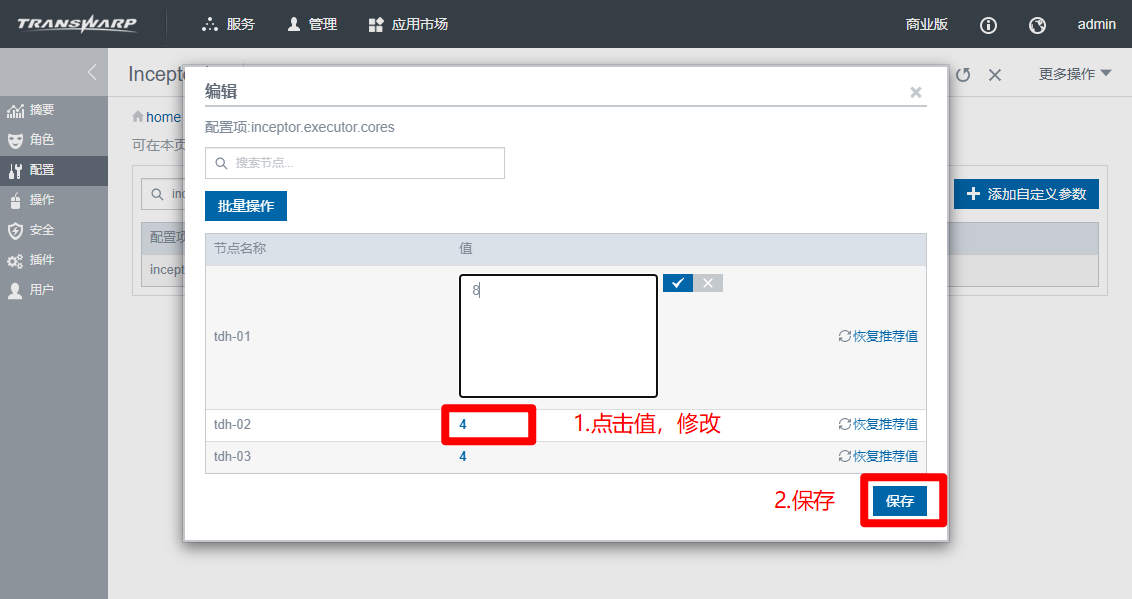
Task: Cancel tdh-01 edit with gray X
Action: pos(708,283)
